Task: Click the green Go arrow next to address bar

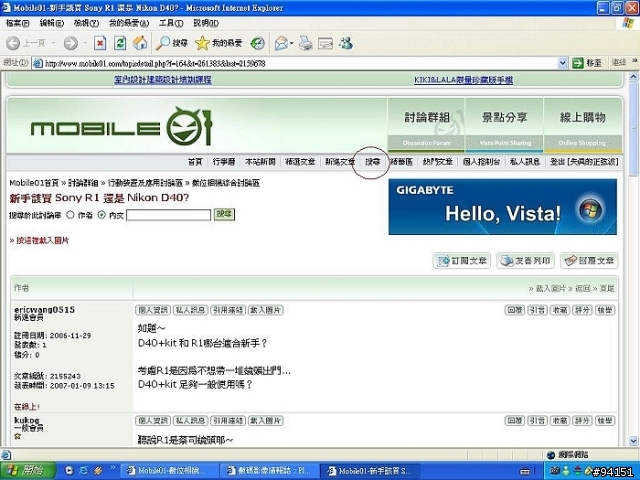Action: click(578, 63)
